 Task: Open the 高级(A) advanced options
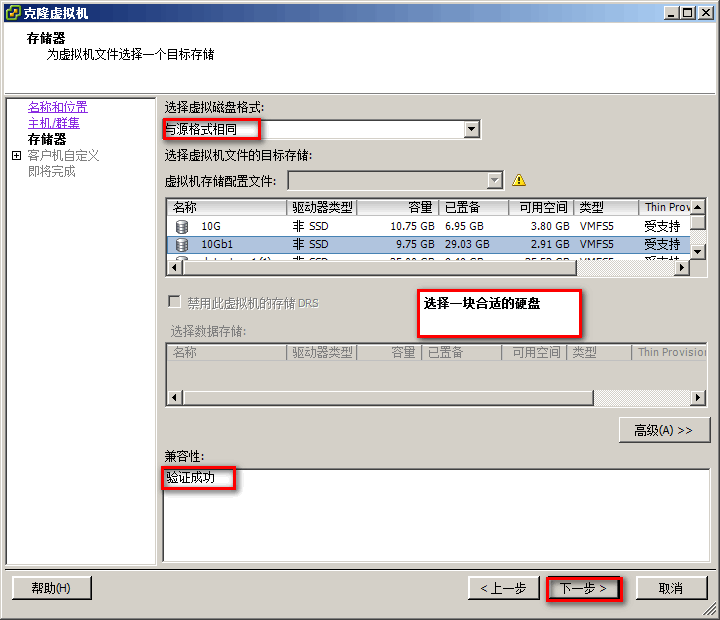tap(664, 430)
